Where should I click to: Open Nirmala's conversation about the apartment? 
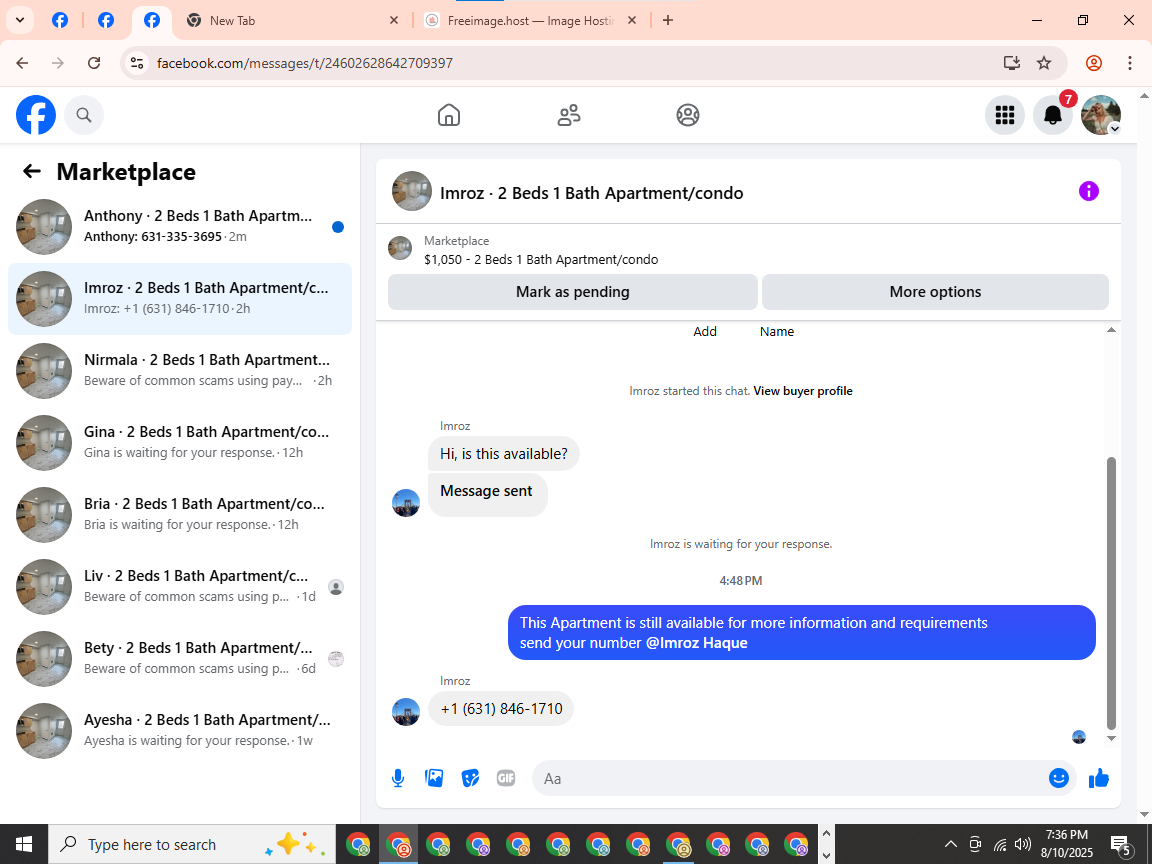179,371
